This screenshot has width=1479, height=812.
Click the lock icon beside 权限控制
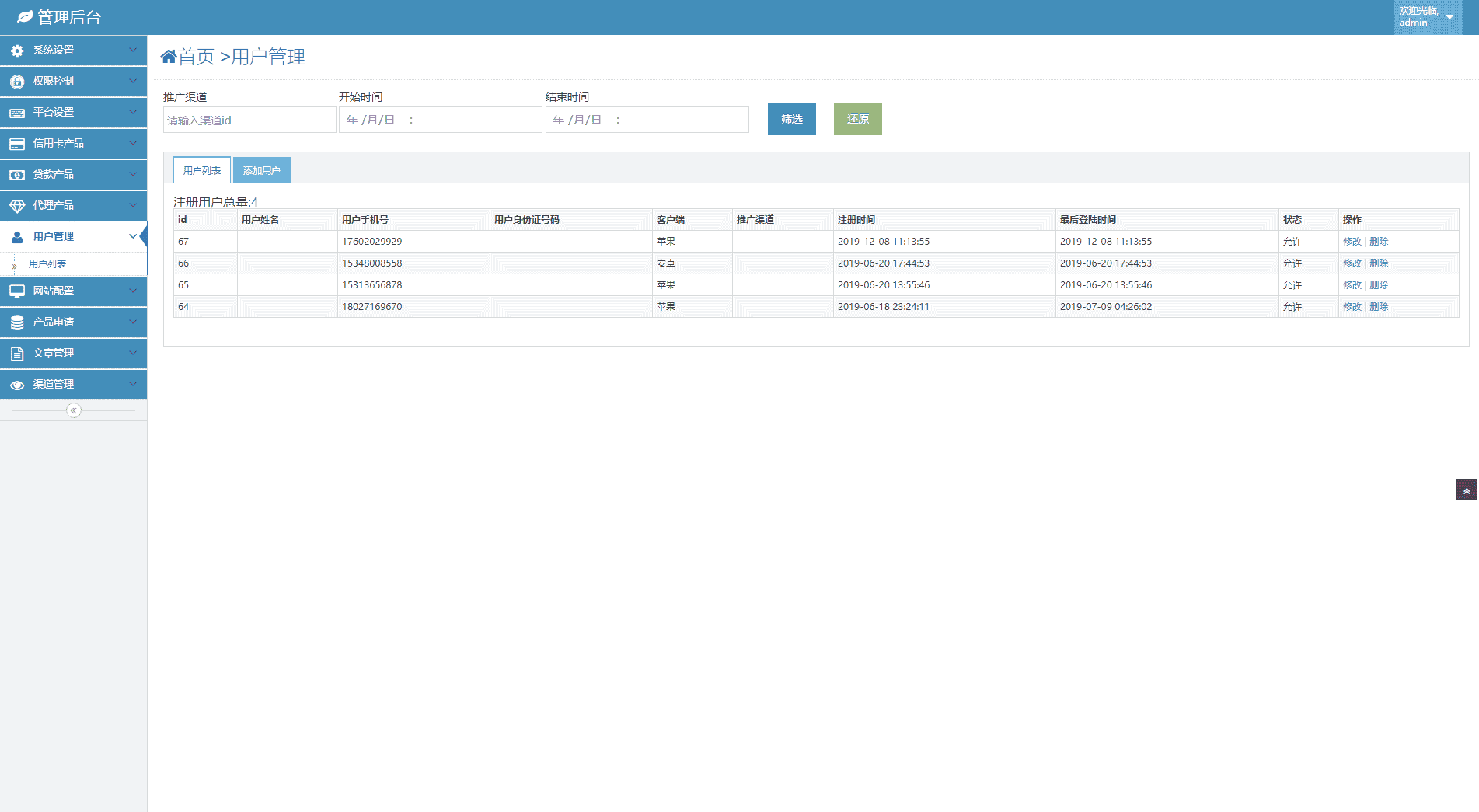tap(17, 82)
